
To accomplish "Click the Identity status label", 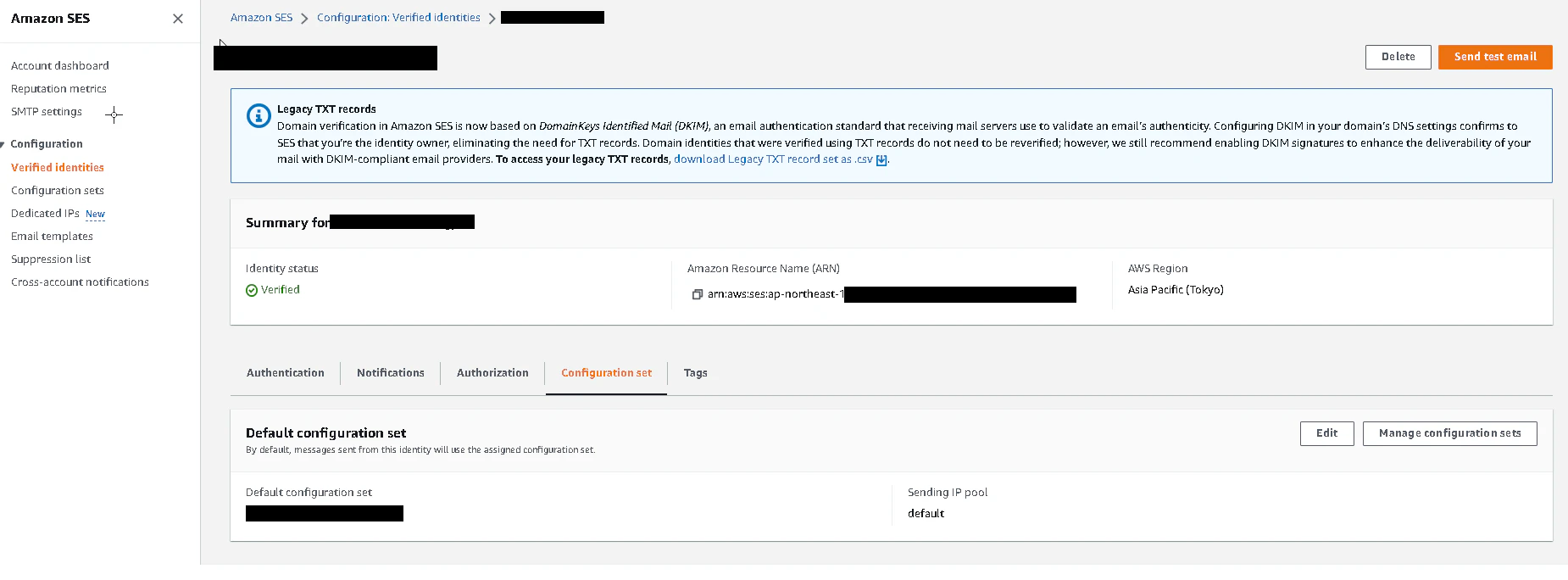I will click(282, 269).
